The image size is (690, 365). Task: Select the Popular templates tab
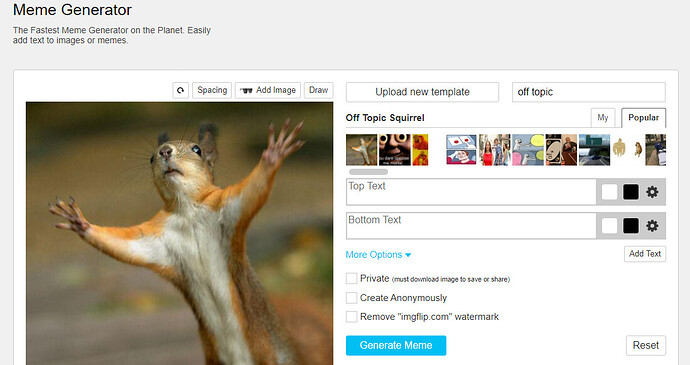point(643,118)
